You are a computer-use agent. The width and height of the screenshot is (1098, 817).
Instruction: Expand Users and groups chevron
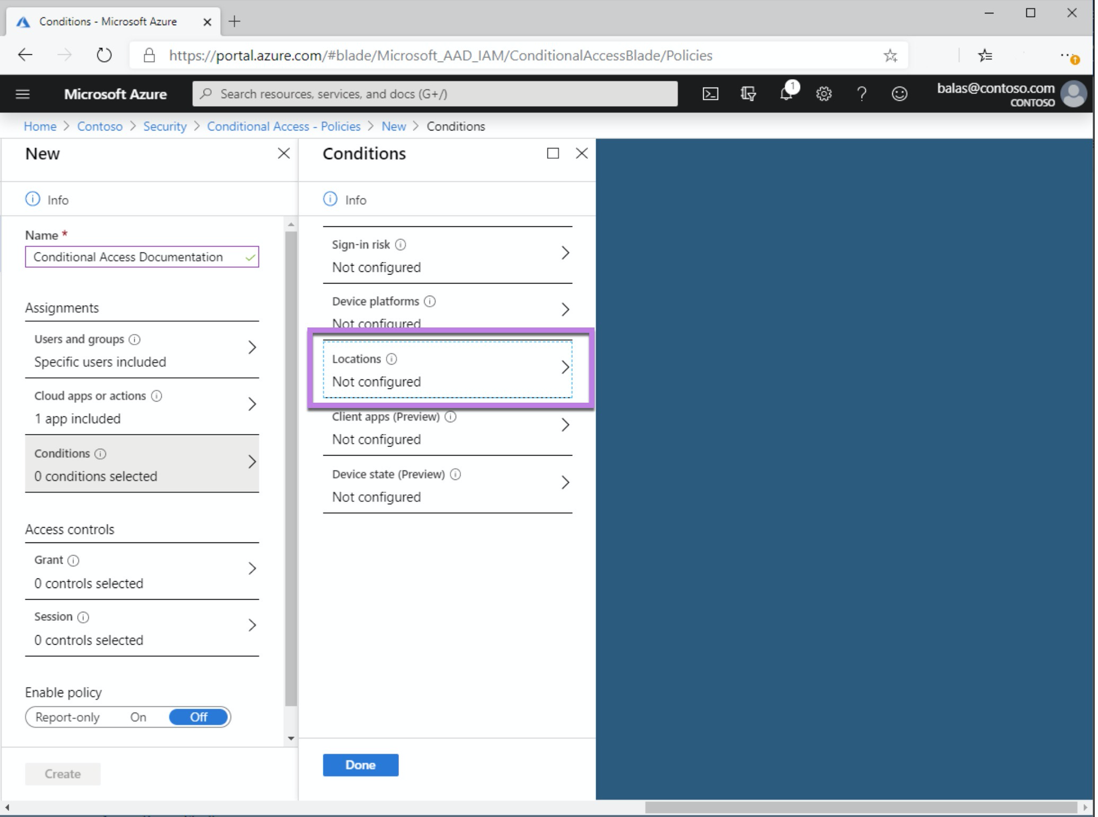(x=252, y=347)
